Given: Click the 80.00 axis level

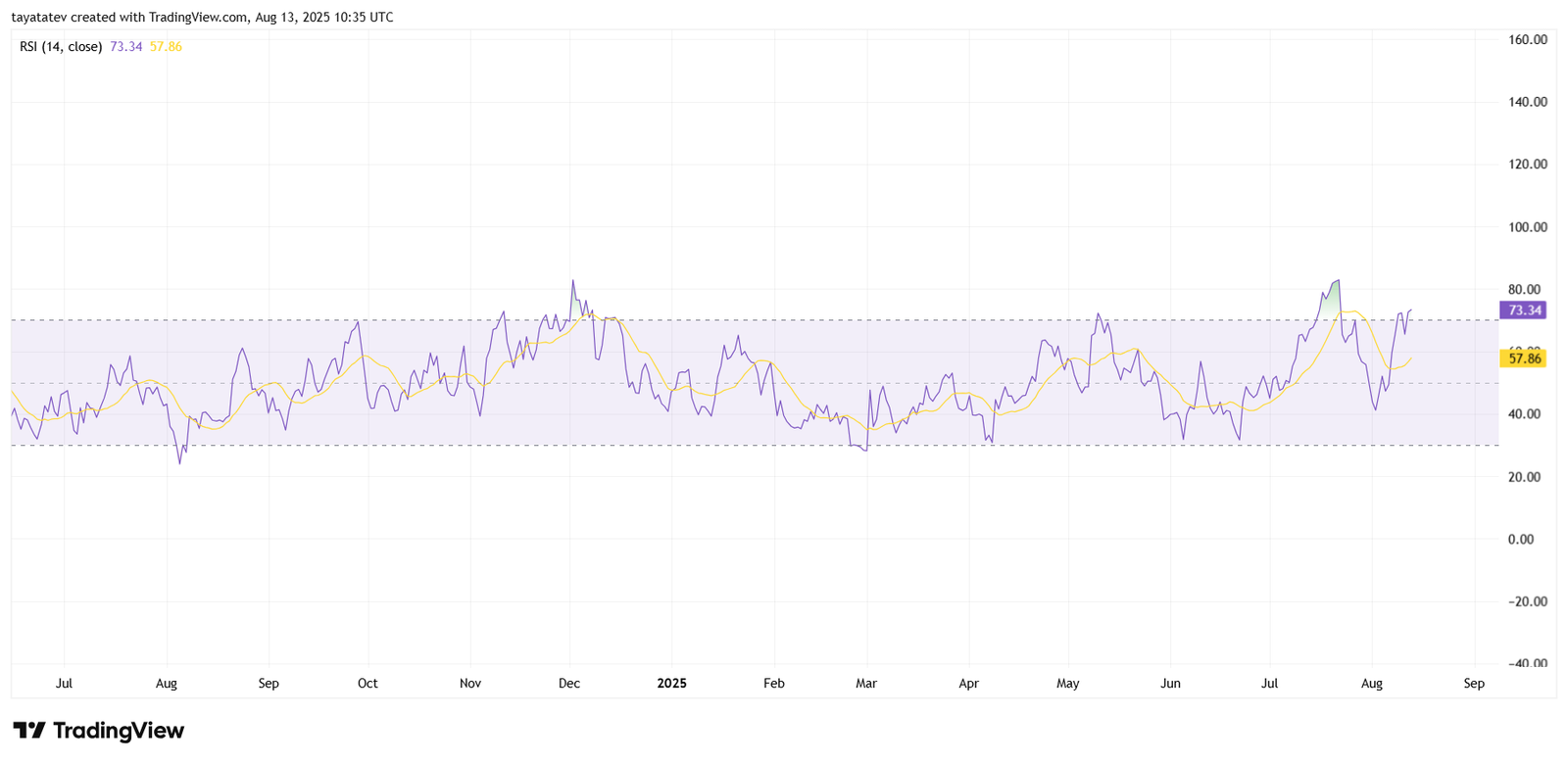Looking at the screenshot, I should [1524, 289].
